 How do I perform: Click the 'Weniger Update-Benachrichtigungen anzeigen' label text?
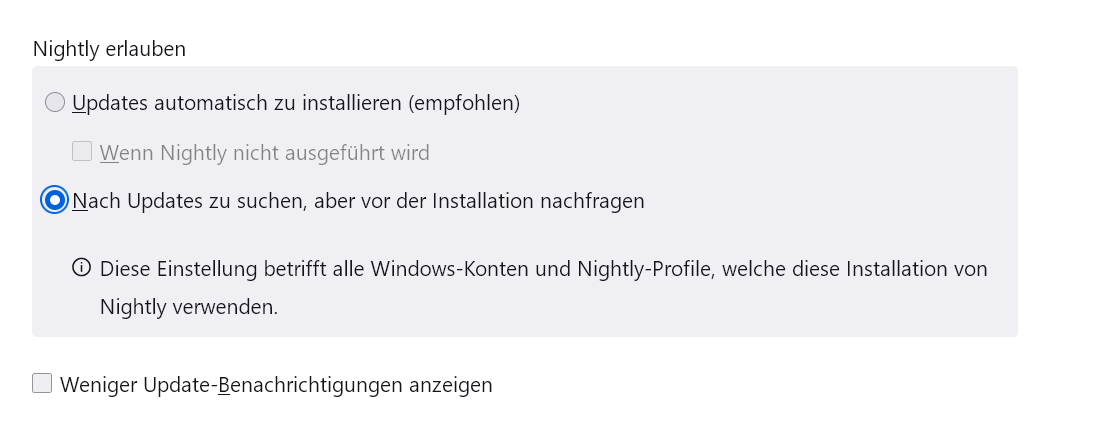click(276, 384)
